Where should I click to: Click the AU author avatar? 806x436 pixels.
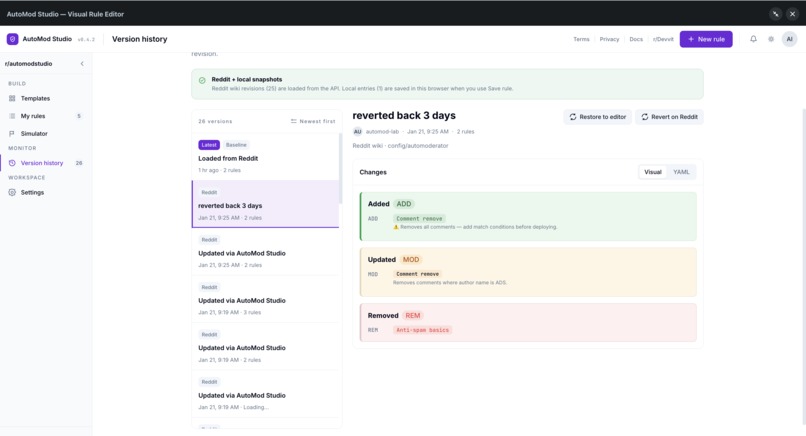click(357, 132)
